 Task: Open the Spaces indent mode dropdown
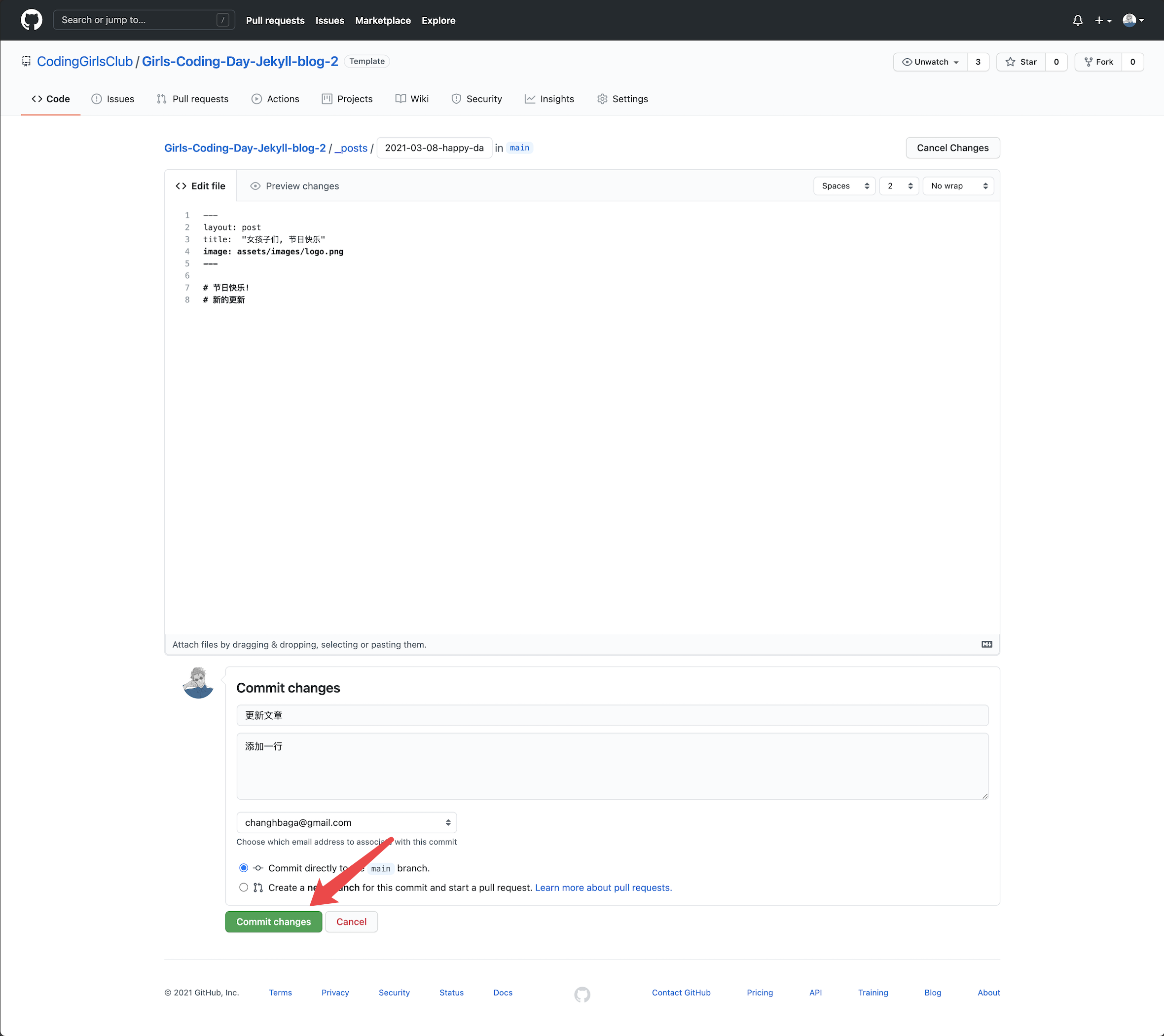pos(844,185)
